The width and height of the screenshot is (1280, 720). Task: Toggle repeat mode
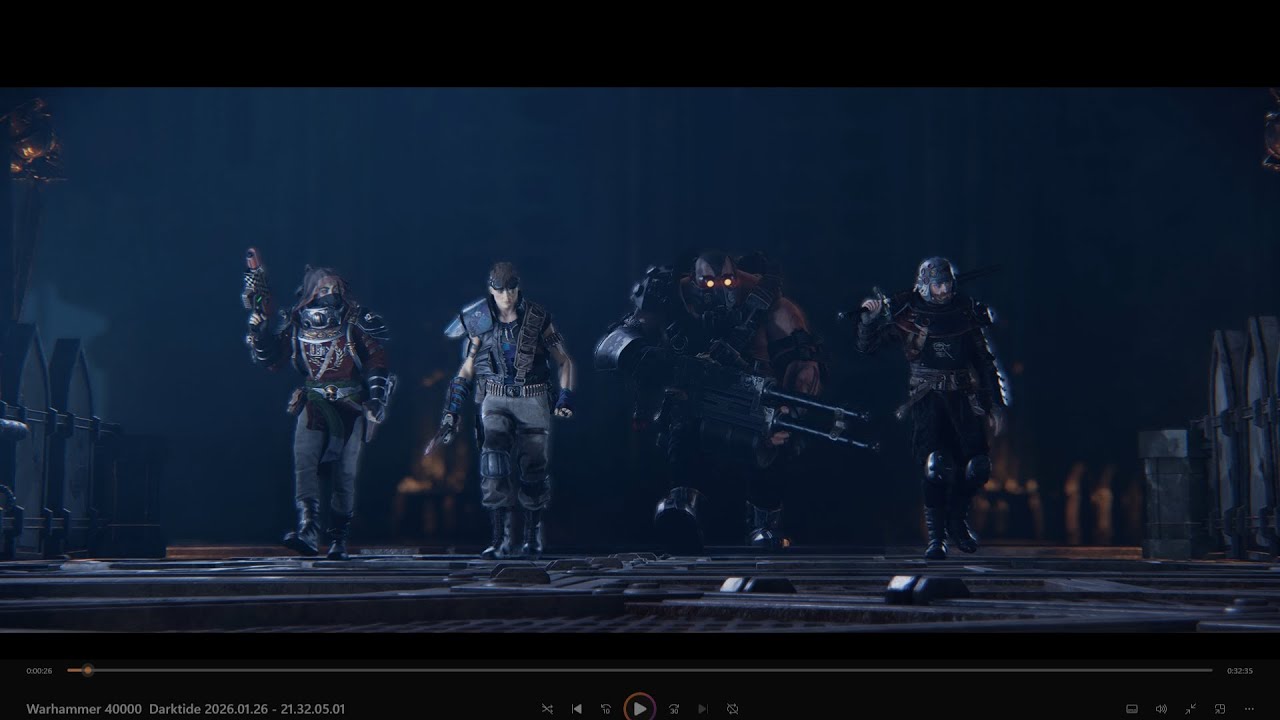point(732,709)
